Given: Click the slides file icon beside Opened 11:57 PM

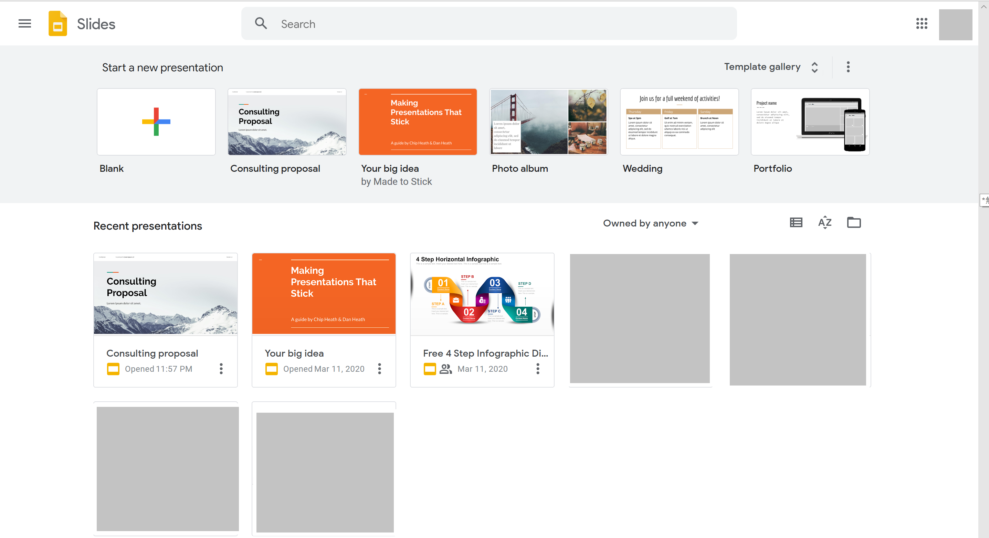Looking at the screenshot, I should click(113, 369).
